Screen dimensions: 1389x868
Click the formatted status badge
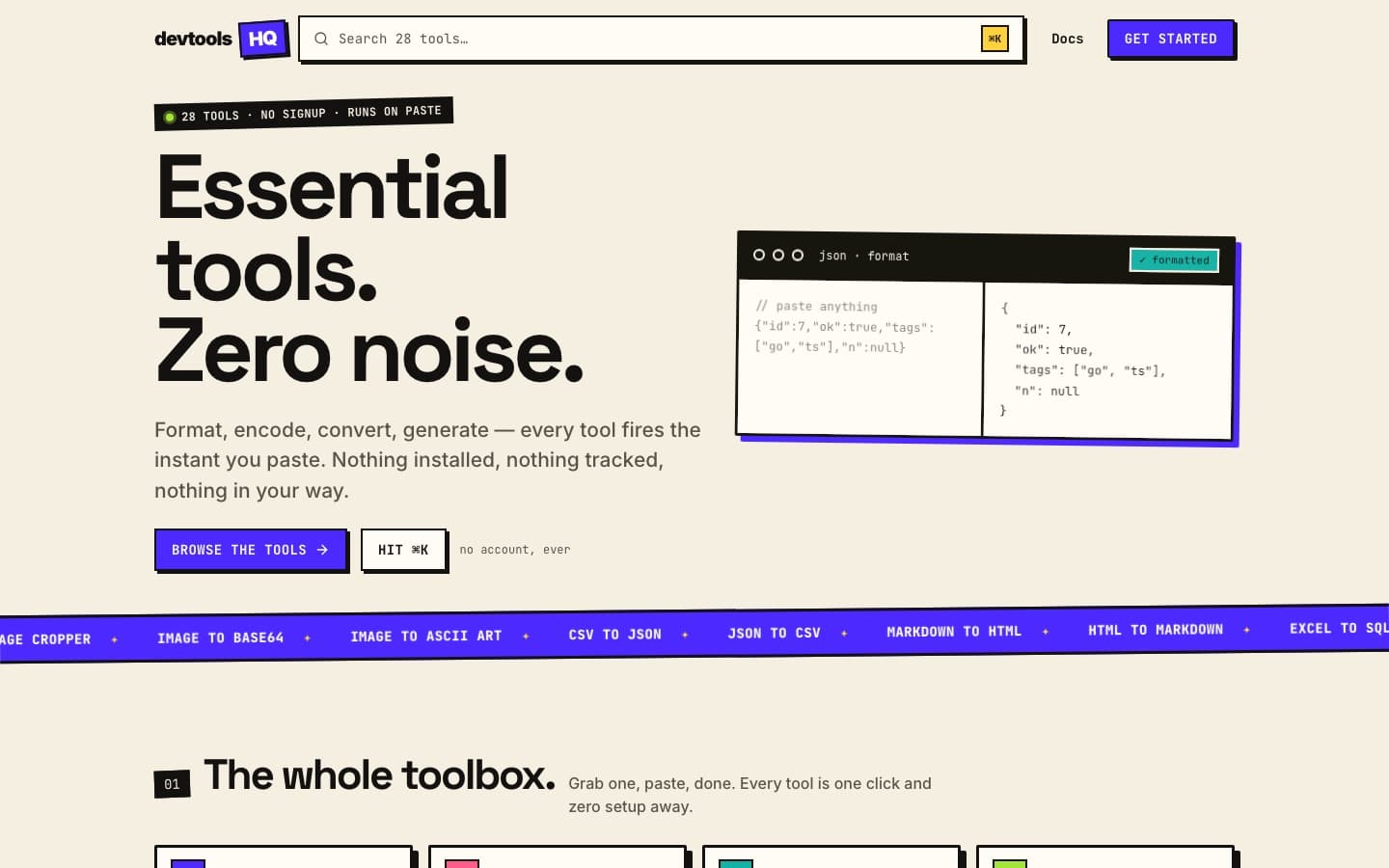(x=1174, y=259)
